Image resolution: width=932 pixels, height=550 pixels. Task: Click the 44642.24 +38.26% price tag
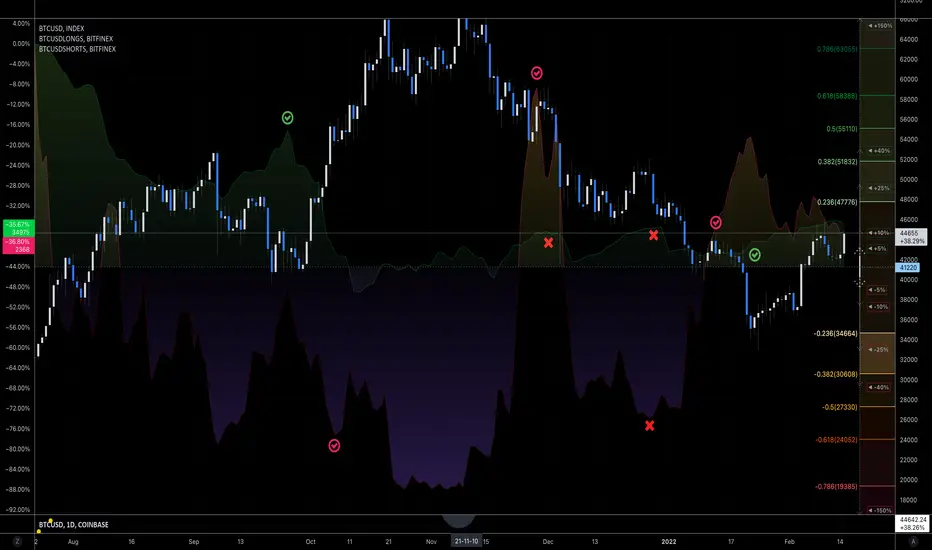click(x=912, y=523)
